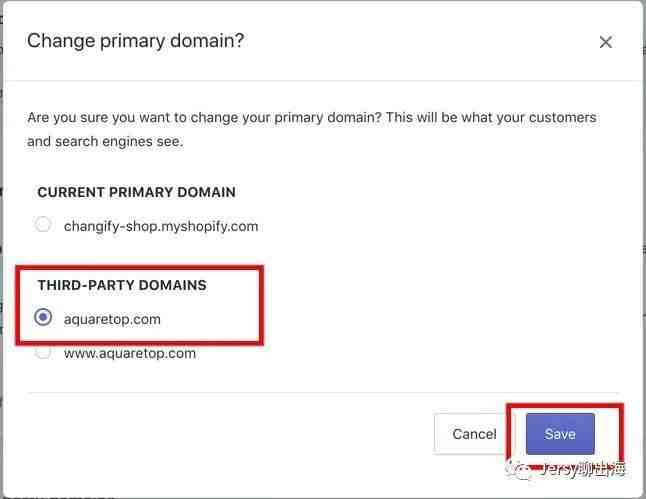Click the changify-shop.myshopify.com domain label
646x499 pixels.
pos(161,226)
